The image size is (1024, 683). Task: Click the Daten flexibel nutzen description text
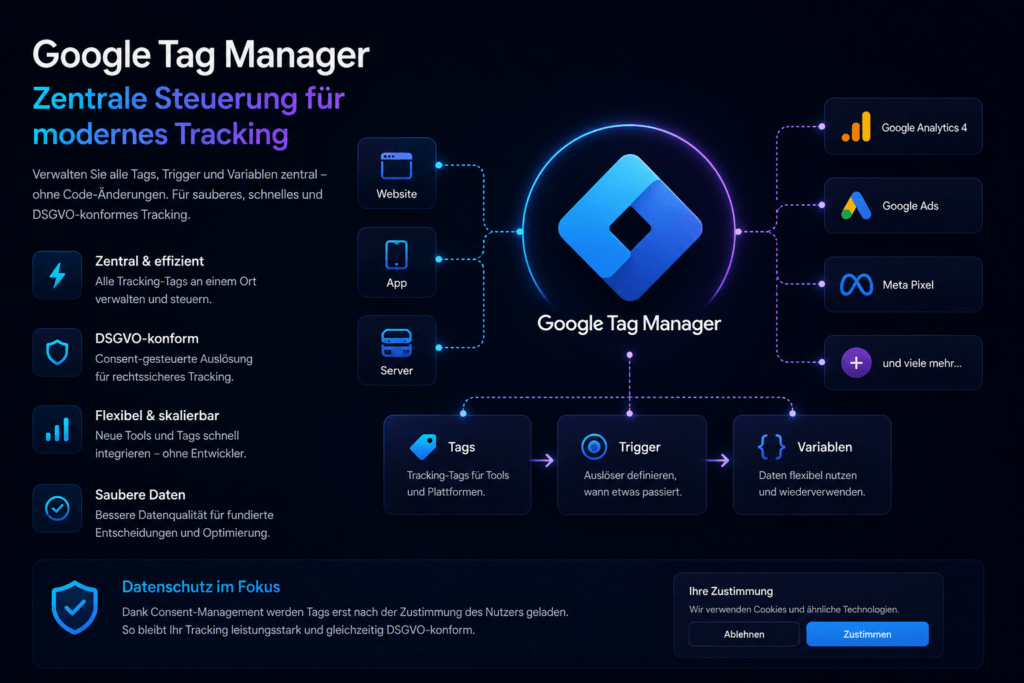coord(812,484)
